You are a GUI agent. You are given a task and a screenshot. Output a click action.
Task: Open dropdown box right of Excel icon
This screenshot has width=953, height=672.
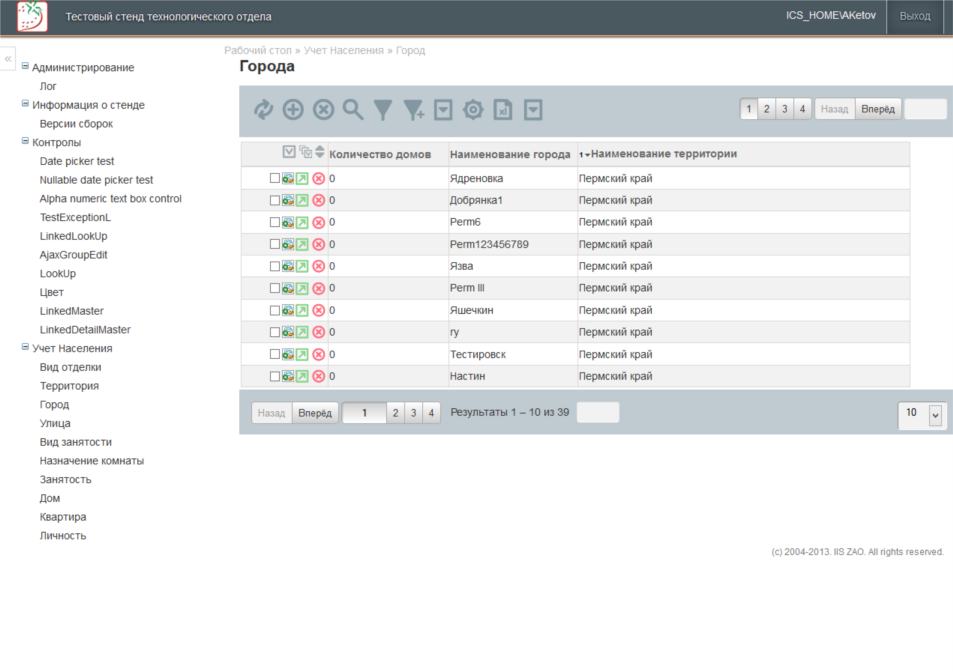tap(533, 110)
